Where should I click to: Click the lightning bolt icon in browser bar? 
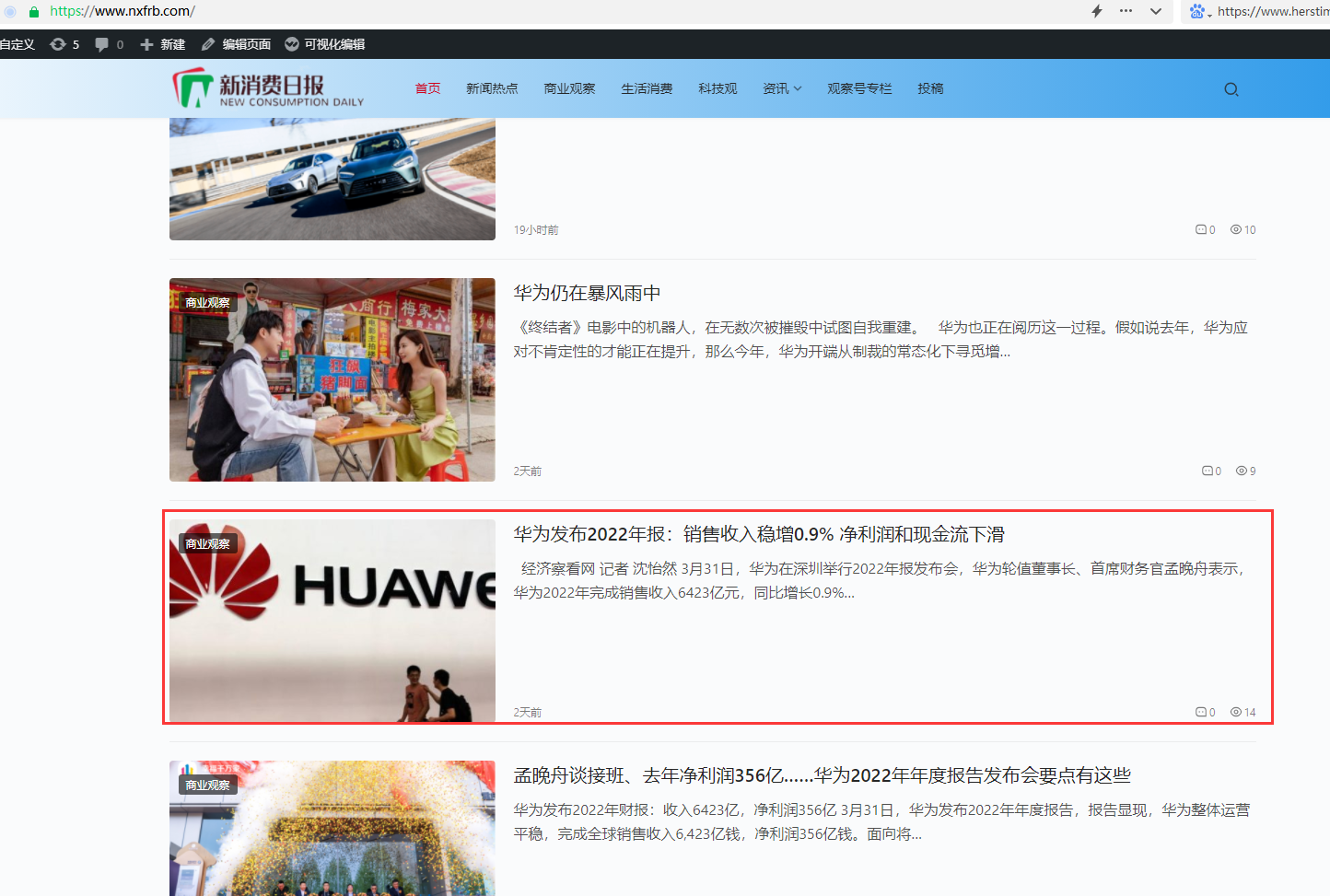(1097, 11)
